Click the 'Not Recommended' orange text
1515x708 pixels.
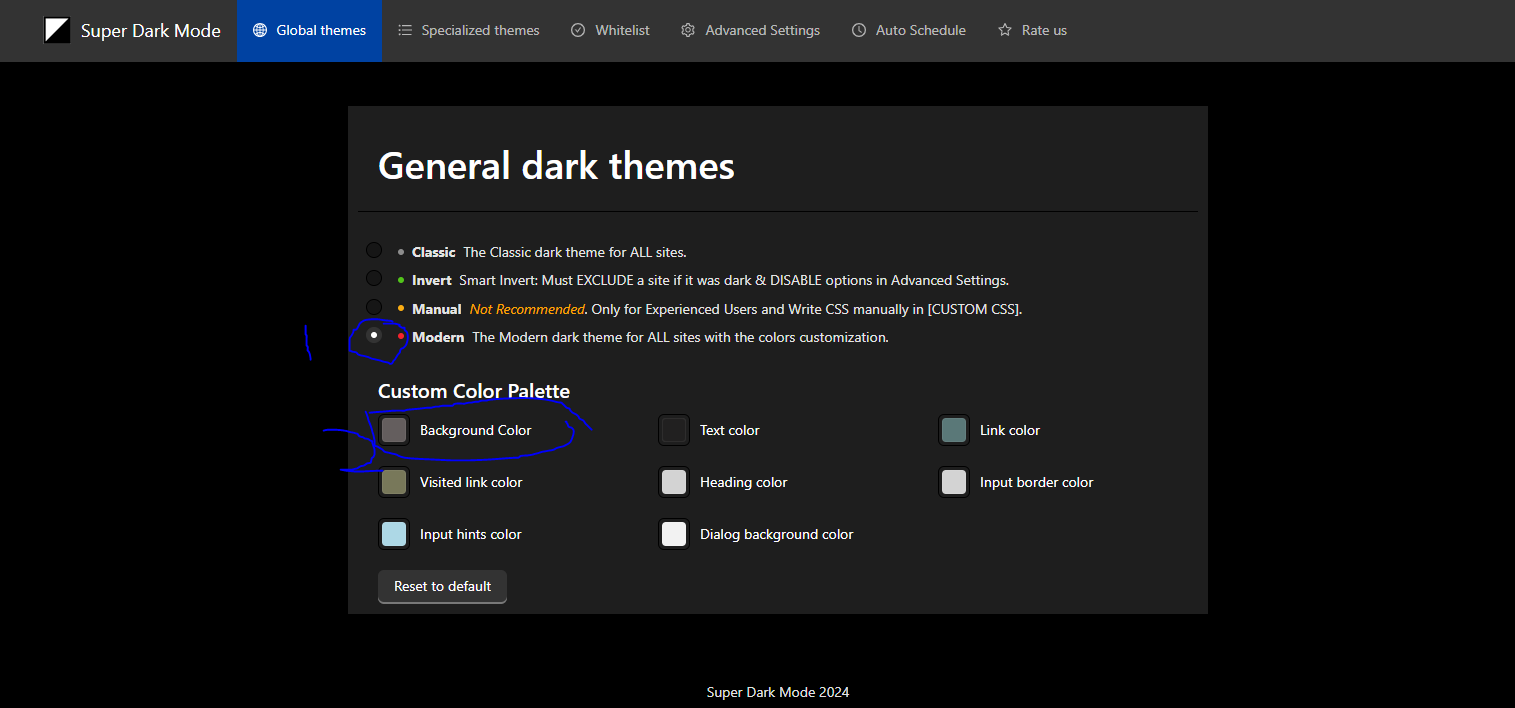click(527, 309)
